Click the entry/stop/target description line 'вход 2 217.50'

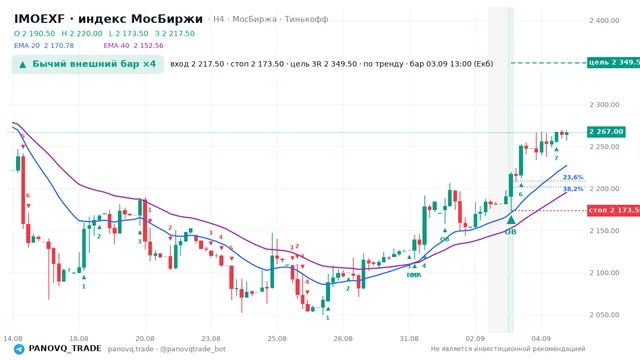click(331, 64)
